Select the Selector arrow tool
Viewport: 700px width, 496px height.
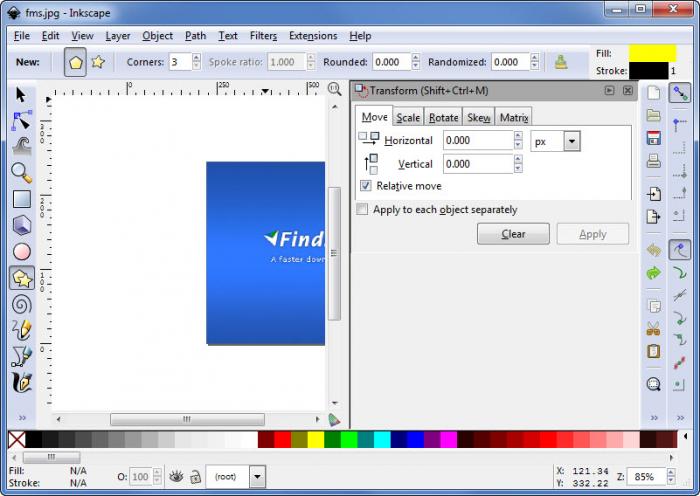[x=21, y=95]
